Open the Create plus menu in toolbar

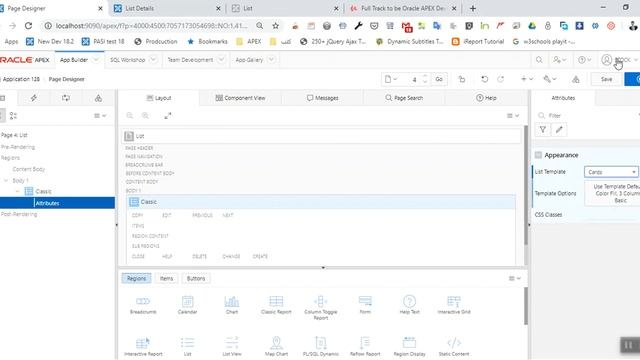point(527,79)
